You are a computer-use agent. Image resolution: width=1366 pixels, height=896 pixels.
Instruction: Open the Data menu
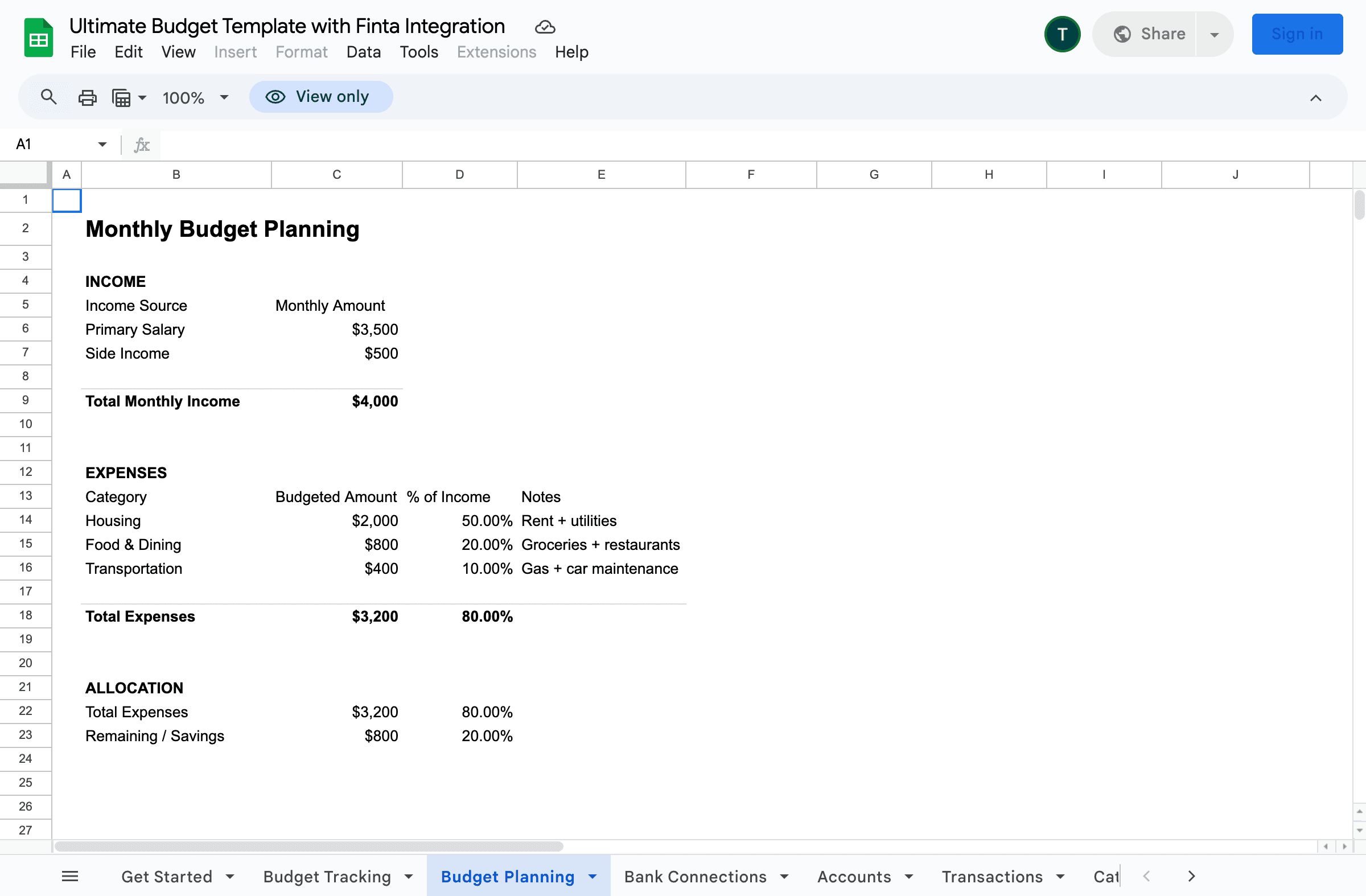coord(363,52)
